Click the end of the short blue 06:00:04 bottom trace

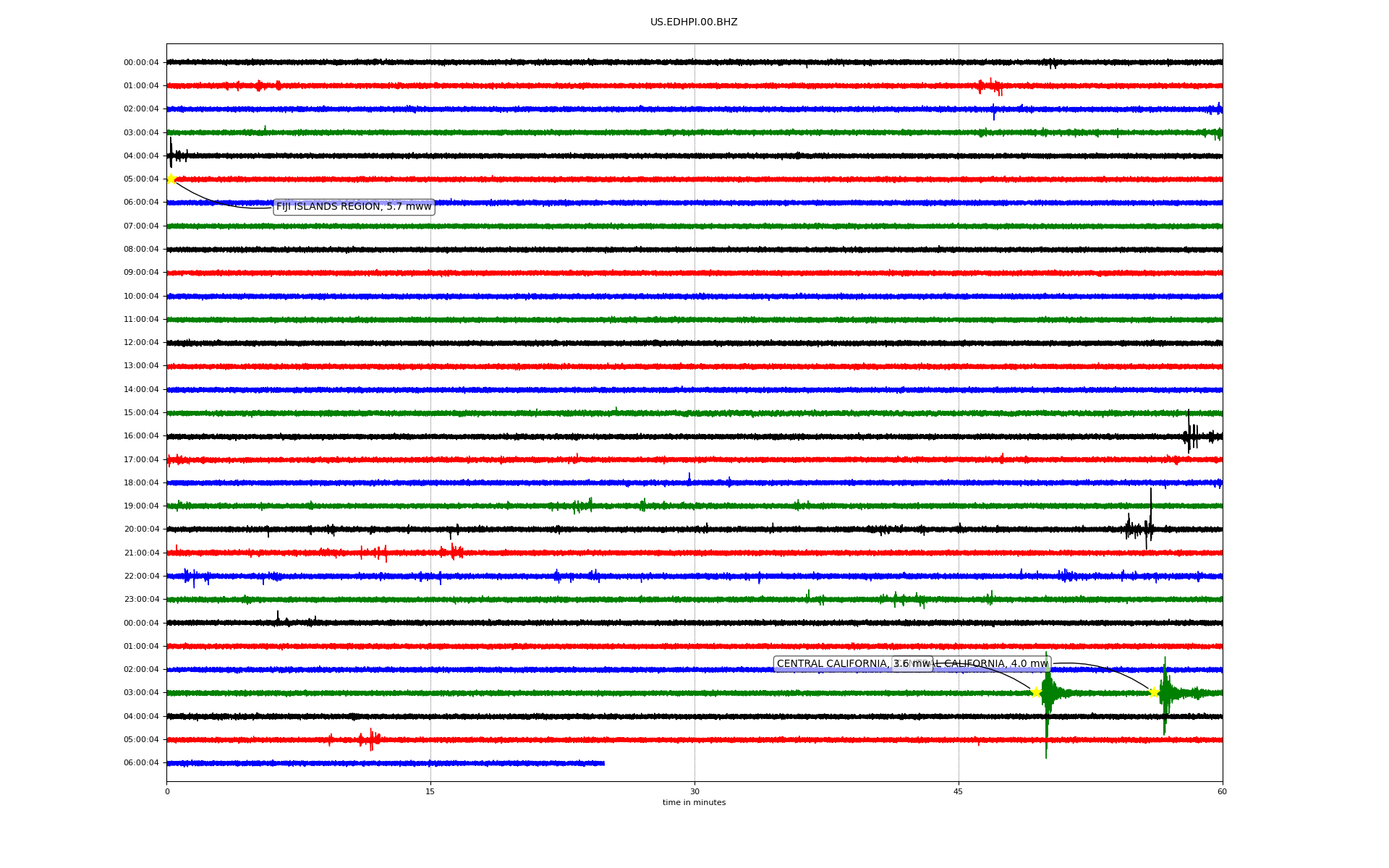603,763
